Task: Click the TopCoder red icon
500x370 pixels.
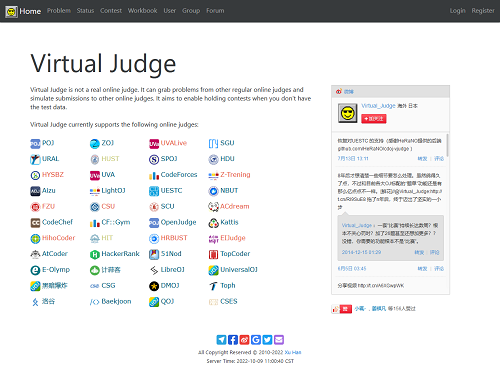Action: click(213, 254)
